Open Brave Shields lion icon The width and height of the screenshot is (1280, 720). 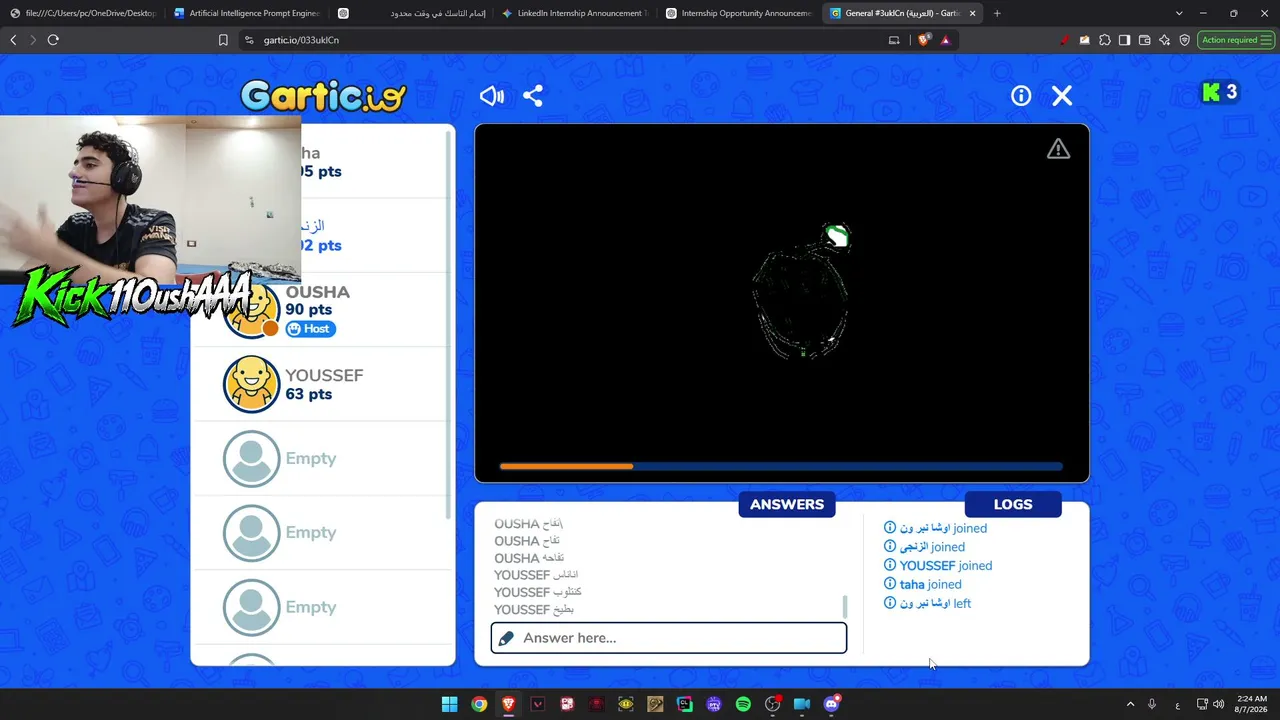(x=924, y=40)
